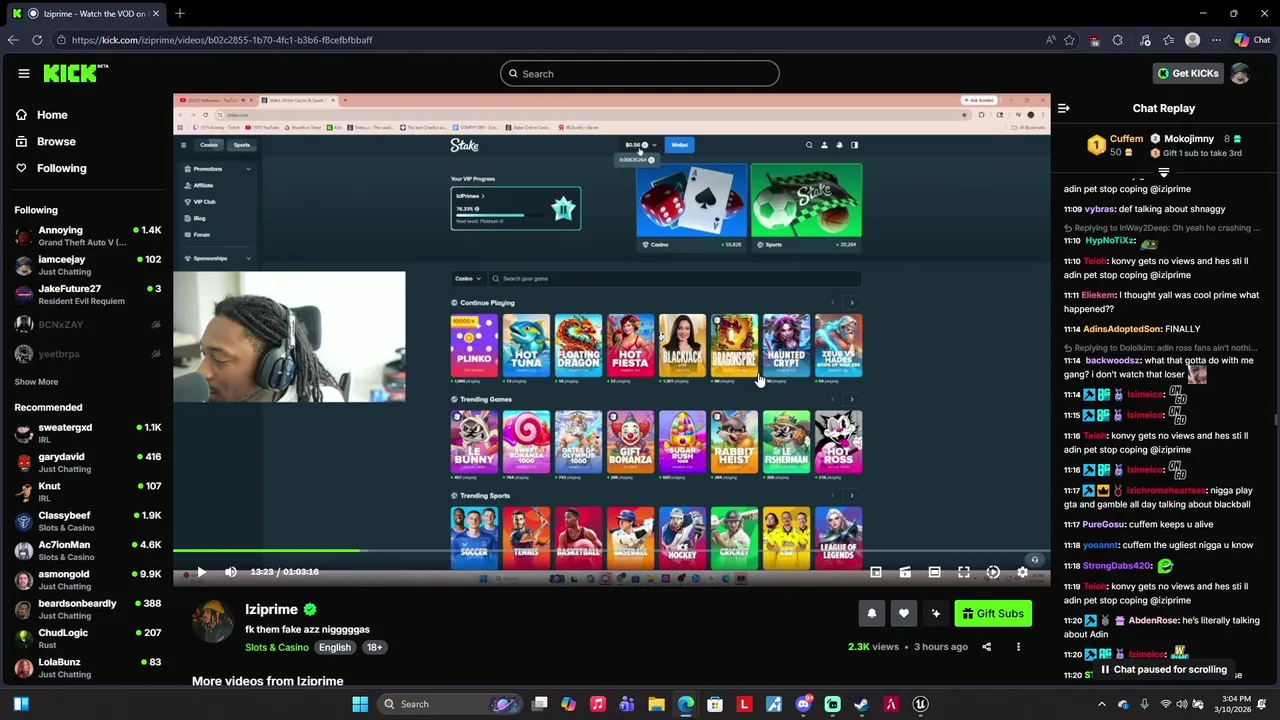Open Windows widgets on taskbar
The height and width of the screenshot is (720, 1280).
click(21, 704)
